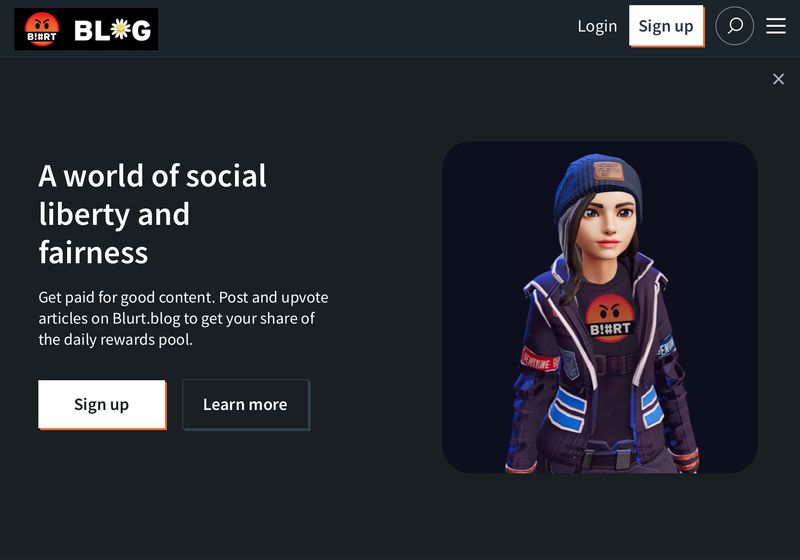Screen dimensions: 800x560
Task: Click the Blurt logo on character's shirt
Action: (x=609, y=320)
